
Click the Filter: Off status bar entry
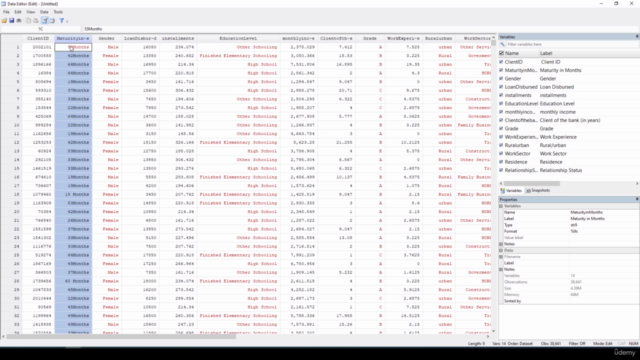click(x=577, y=344)
